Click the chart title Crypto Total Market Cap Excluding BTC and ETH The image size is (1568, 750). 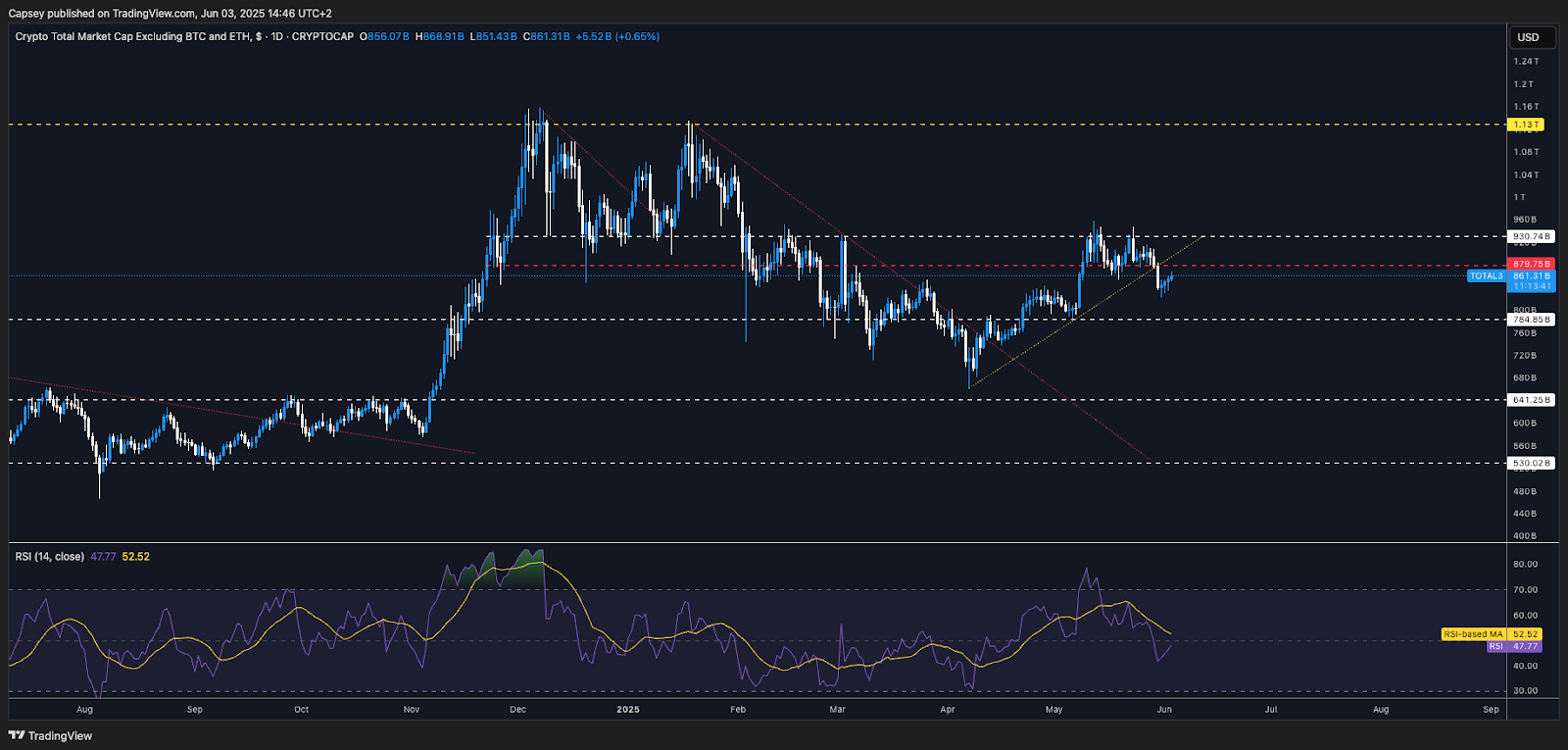coord(132,36)
